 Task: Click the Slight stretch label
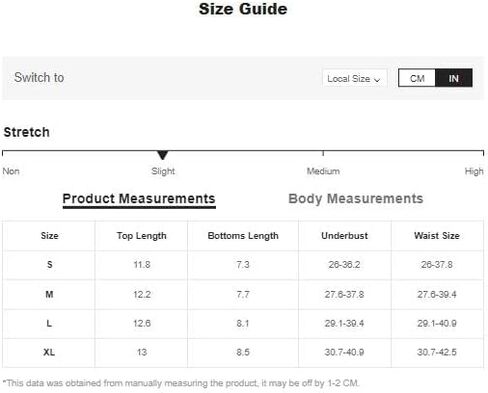pyautogui.click(x=163, y=171)
